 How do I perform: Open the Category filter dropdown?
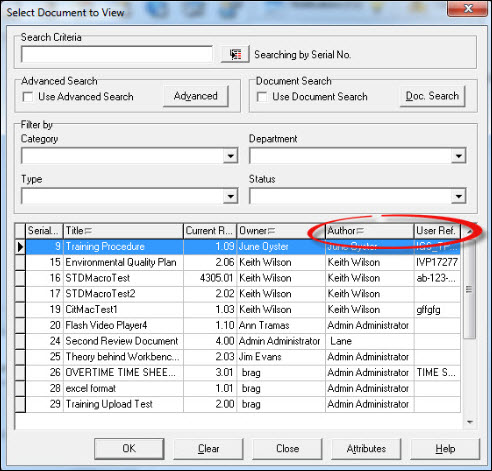(x=230, y=156)
